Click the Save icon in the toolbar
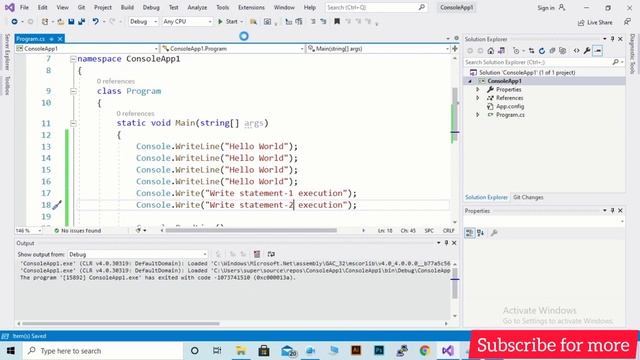The width and height of the screenshot is (640, 360). pos(71,22)
